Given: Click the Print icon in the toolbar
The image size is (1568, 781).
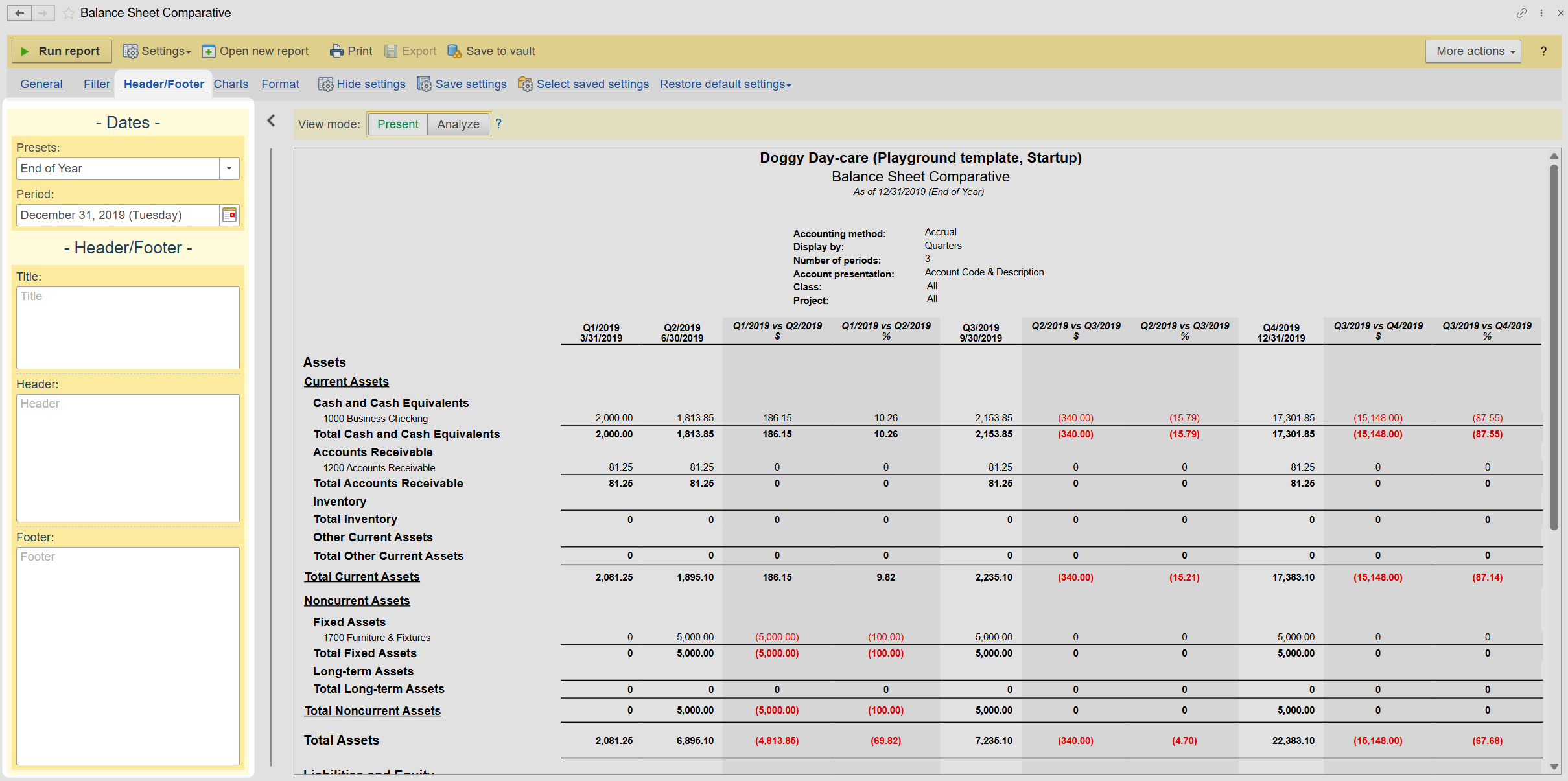Looking at the screenshot, I should [x=336, y=51].
